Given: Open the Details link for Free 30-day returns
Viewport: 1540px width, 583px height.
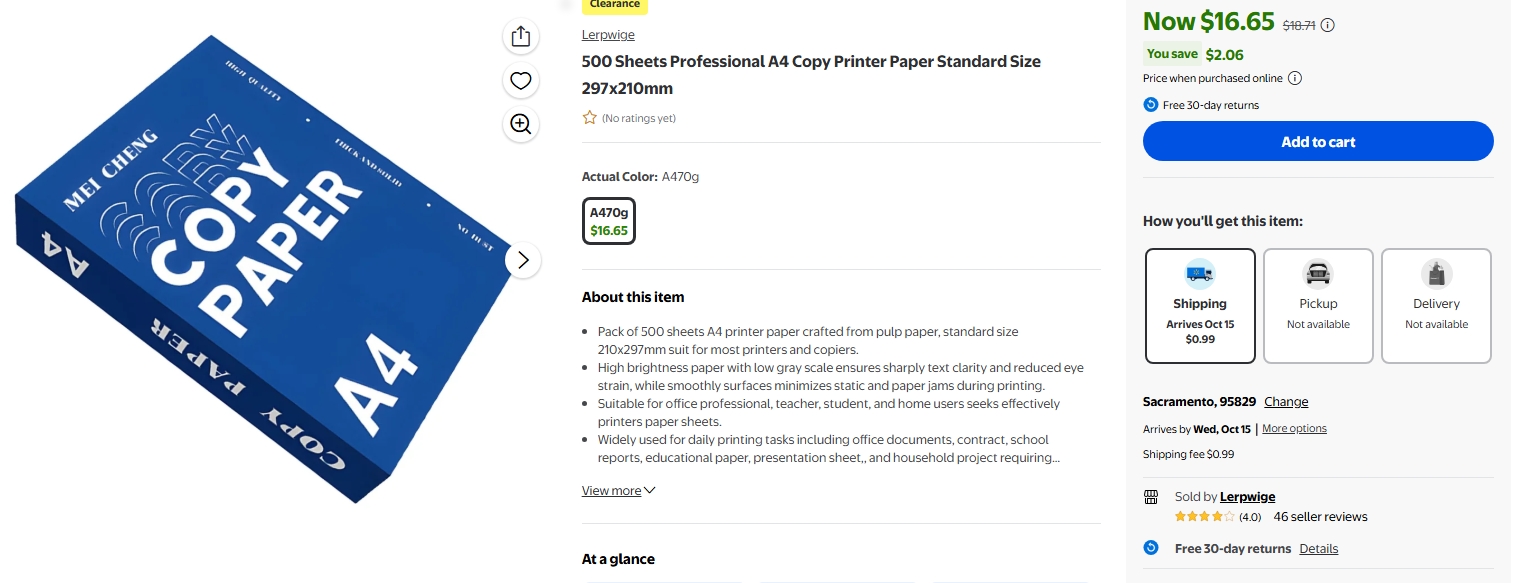Looking at the screenshot, I should pos(1318,549).
